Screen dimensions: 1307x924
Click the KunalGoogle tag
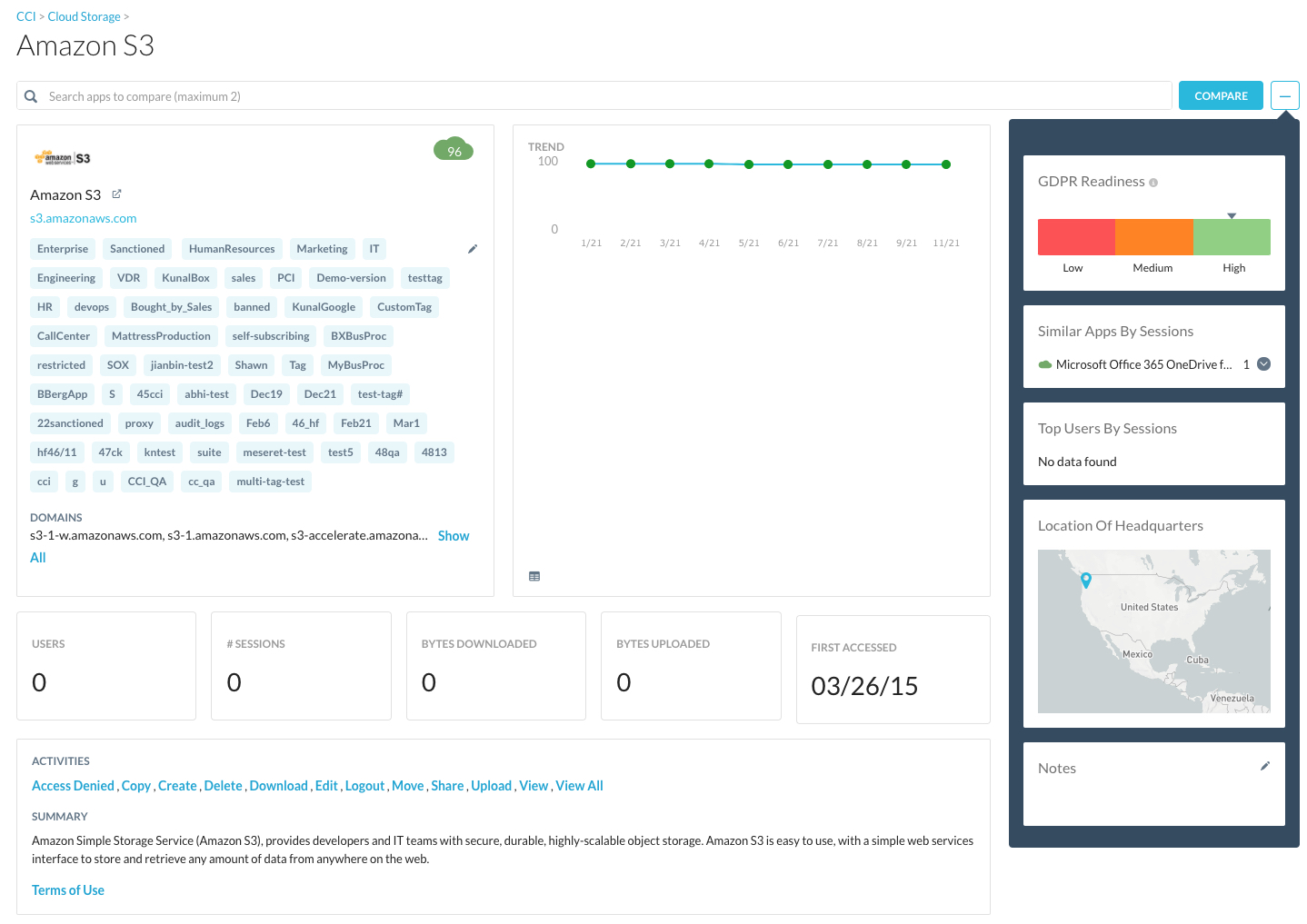coord(324,307)
